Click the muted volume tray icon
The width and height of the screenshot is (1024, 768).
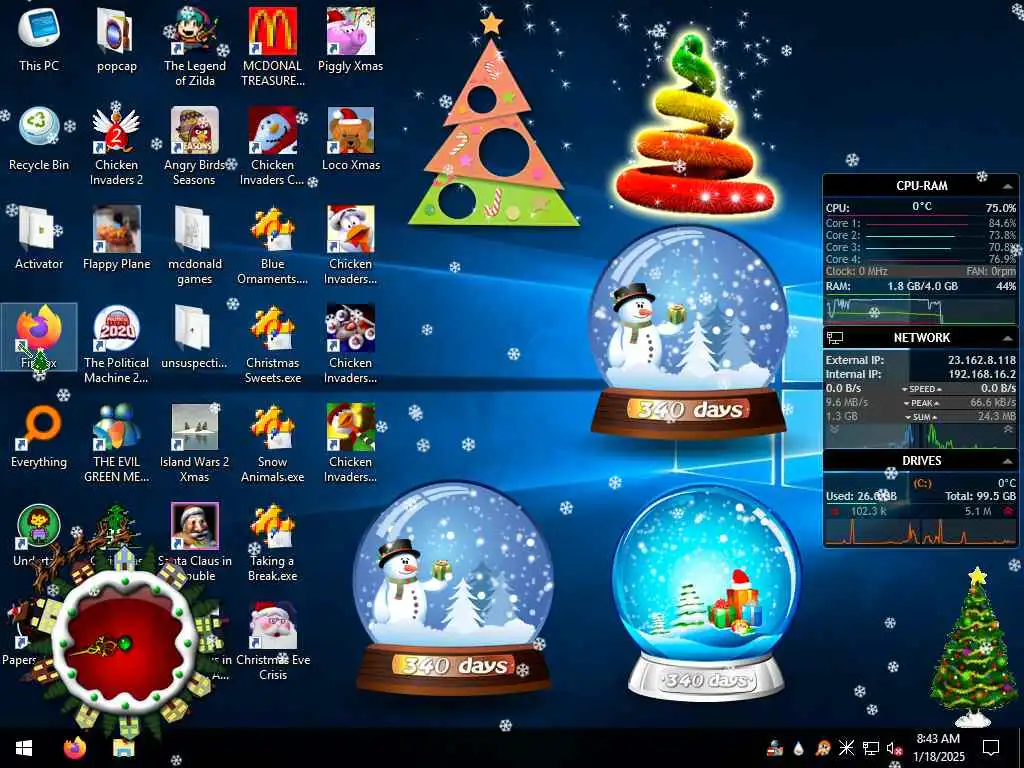point(893,748)
